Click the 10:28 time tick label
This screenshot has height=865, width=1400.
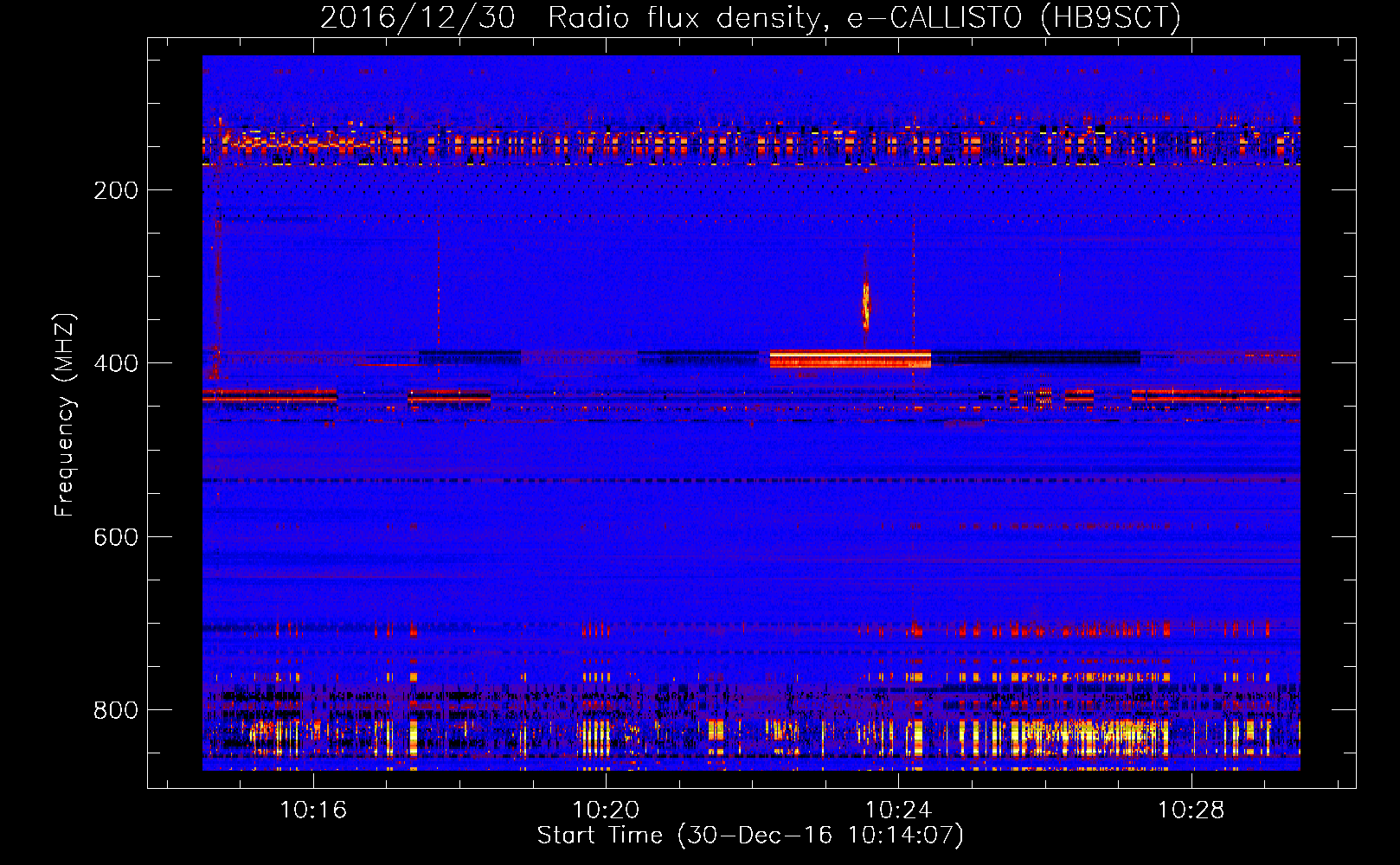[1191, 811]
